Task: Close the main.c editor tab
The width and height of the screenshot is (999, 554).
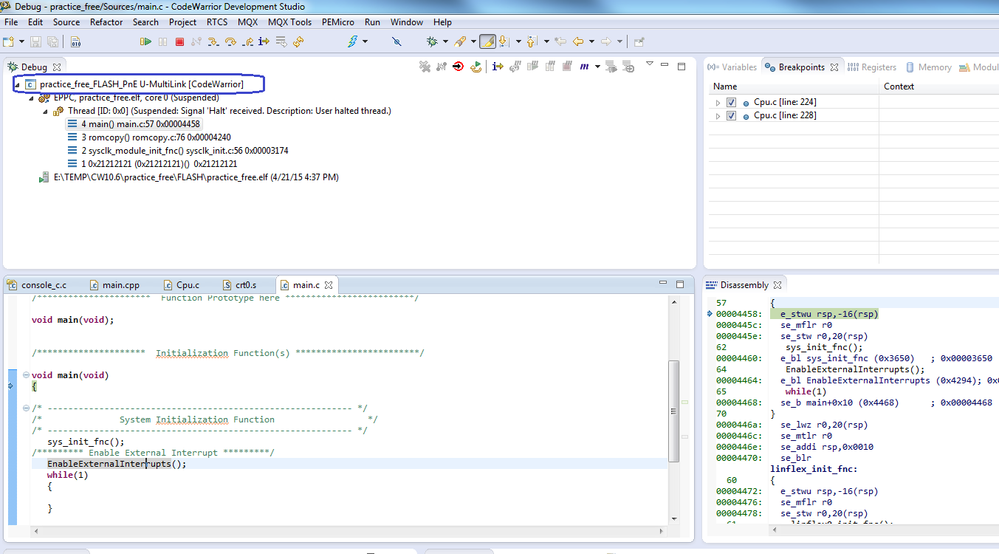Action: click(327, 285)
